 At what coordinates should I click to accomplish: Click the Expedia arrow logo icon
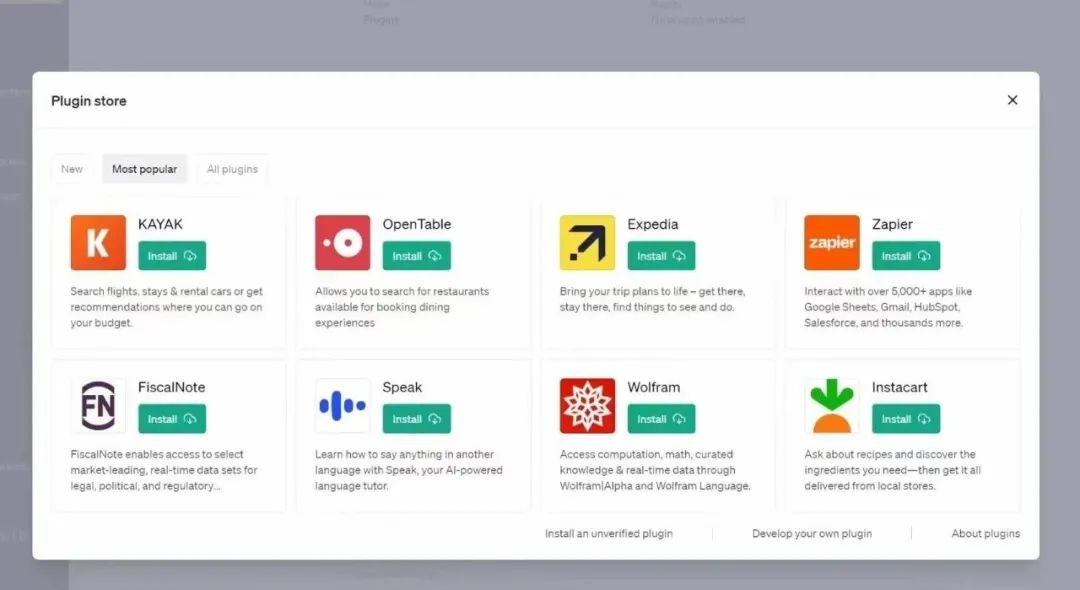(x=587, y=243)
